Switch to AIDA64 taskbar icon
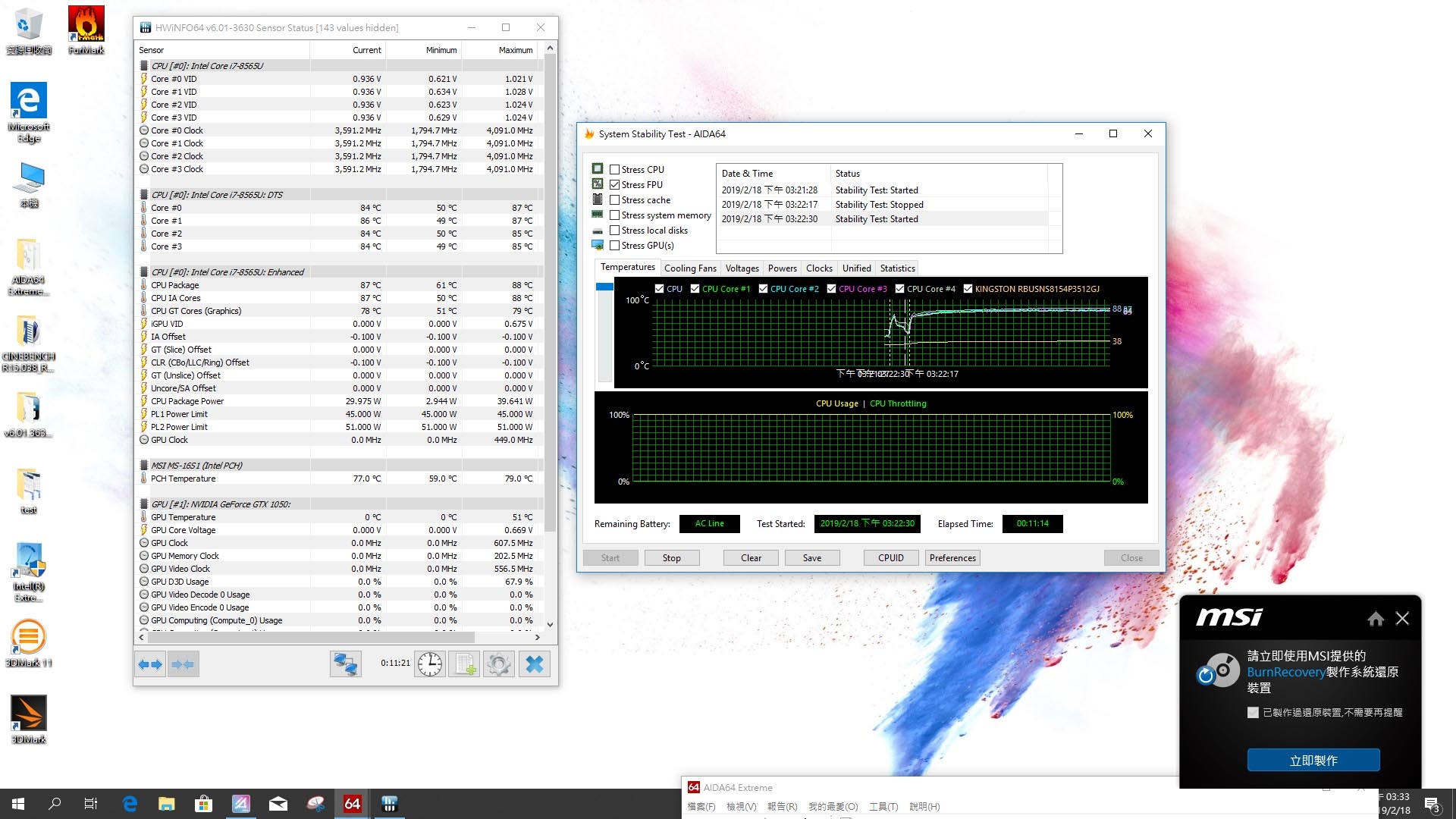1456x819 pixels. pyautogui.click(x=353, y=804)
